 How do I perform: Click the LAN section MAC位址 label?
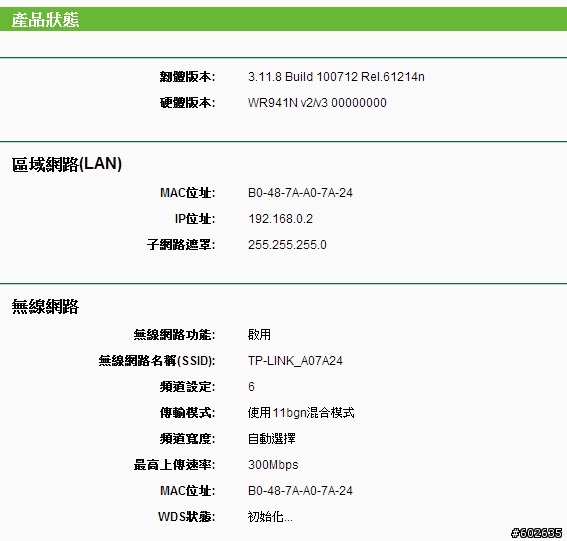pos(187,193)
